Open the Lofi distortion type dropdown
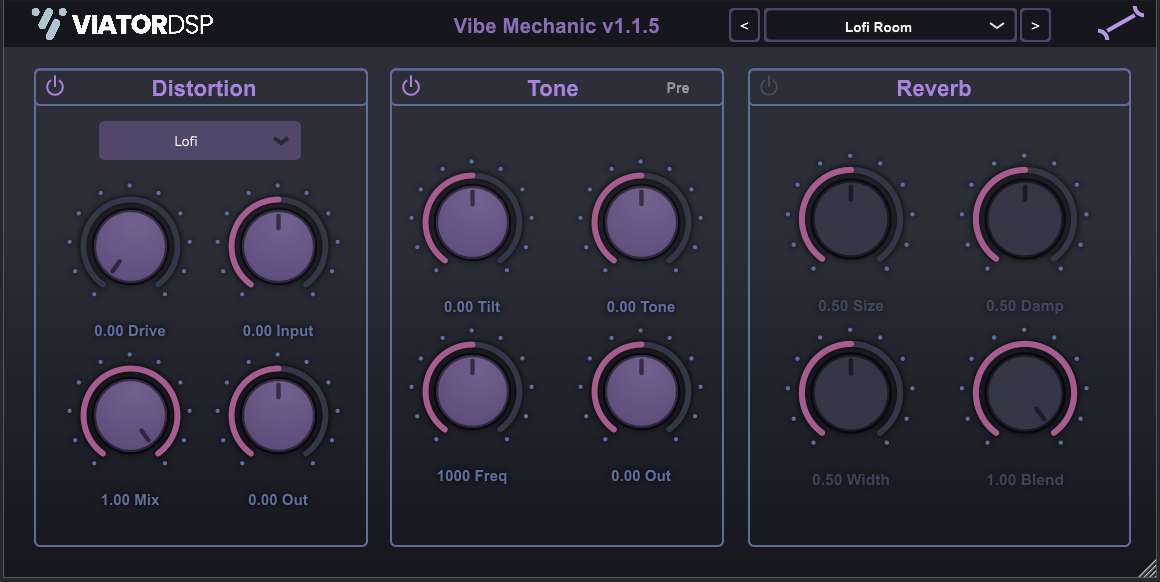The image size is (1160, 582). (x=200, y=141)
